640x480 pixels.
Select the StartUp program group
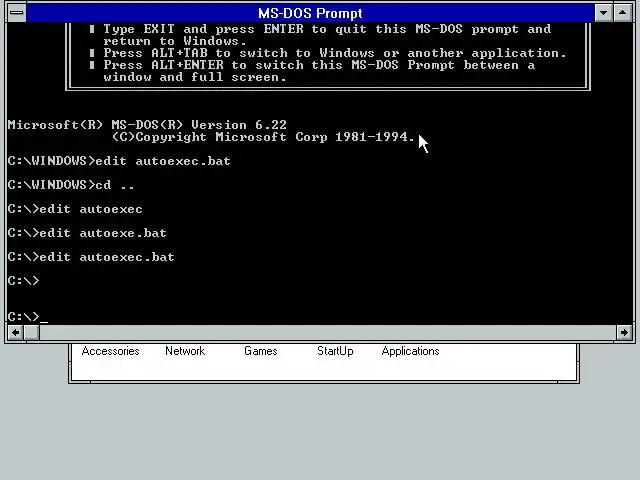(335, 351)
